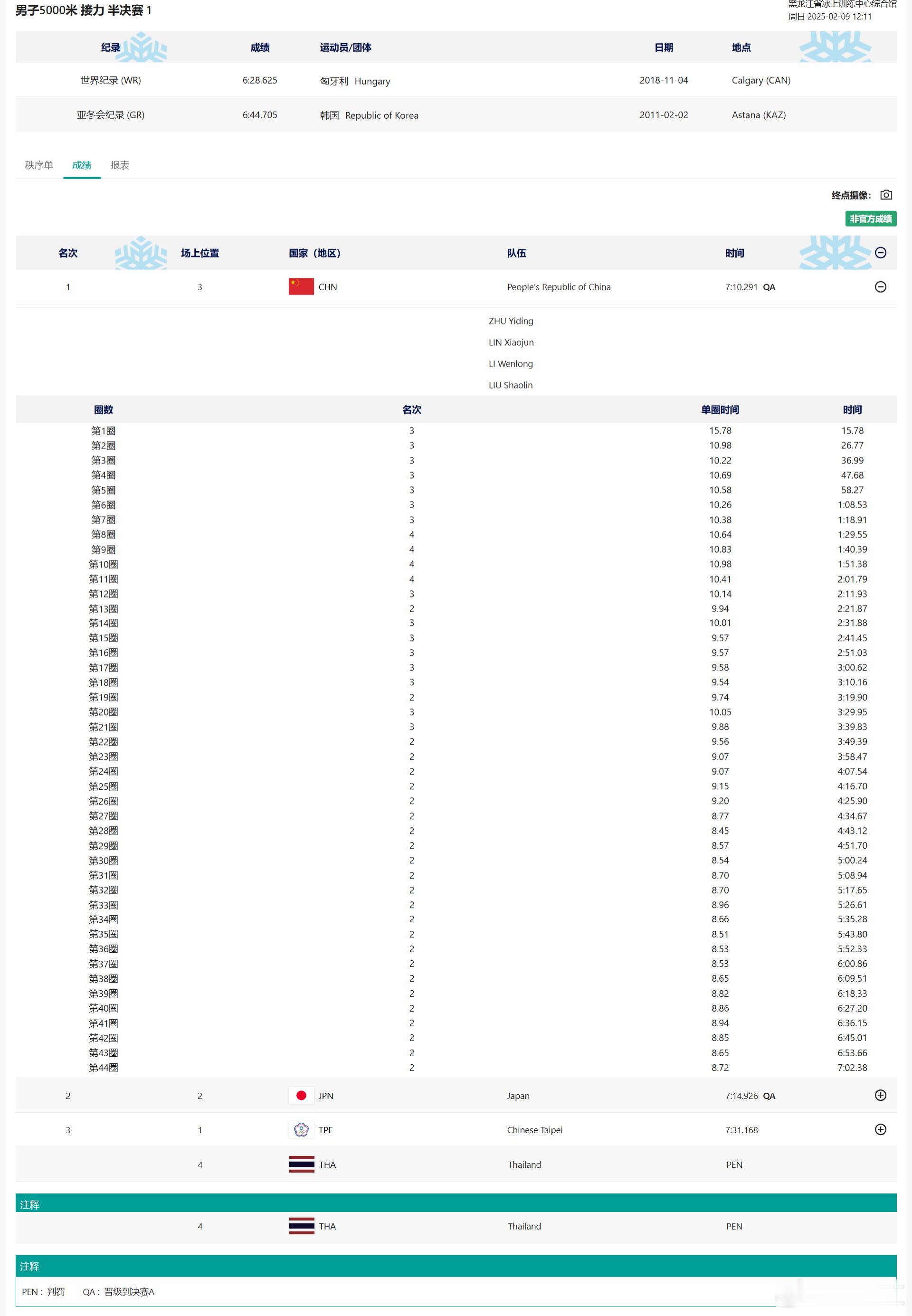Click the People's Republic of China team name

[558, 287]
